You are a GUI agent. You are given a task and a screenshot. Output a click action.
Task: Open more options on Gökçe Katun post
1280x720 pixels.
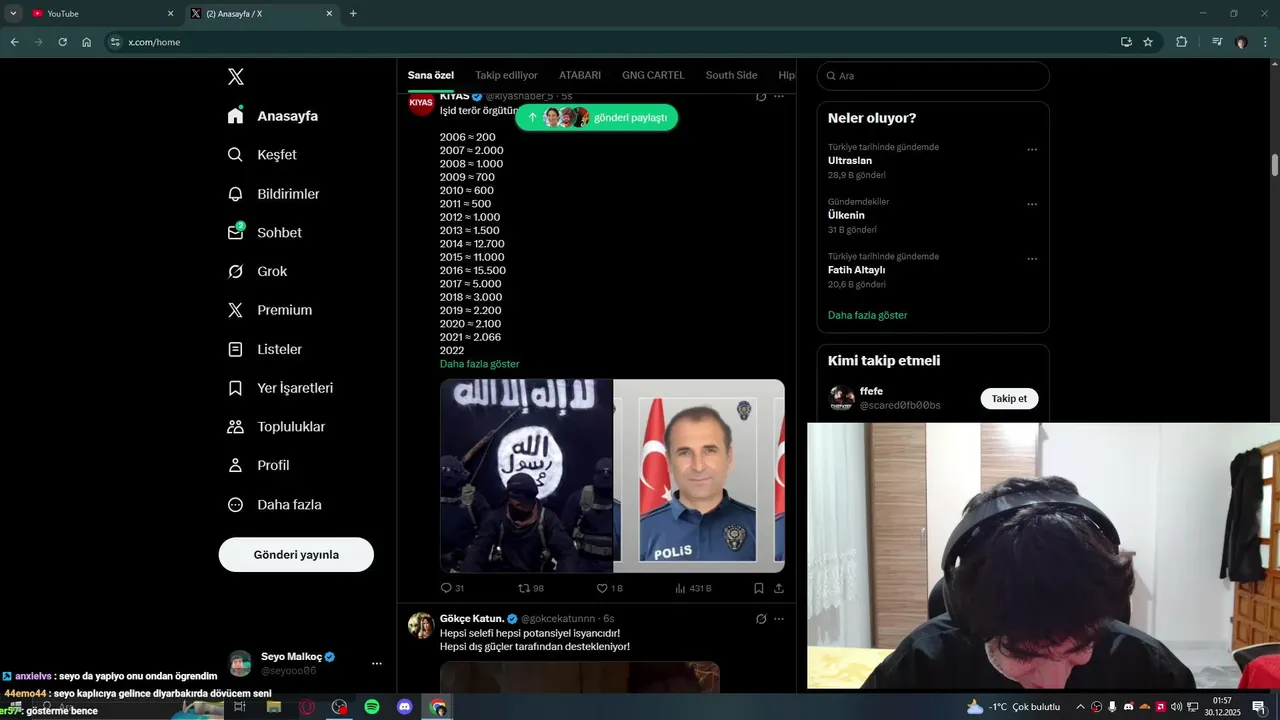(779, 619)
